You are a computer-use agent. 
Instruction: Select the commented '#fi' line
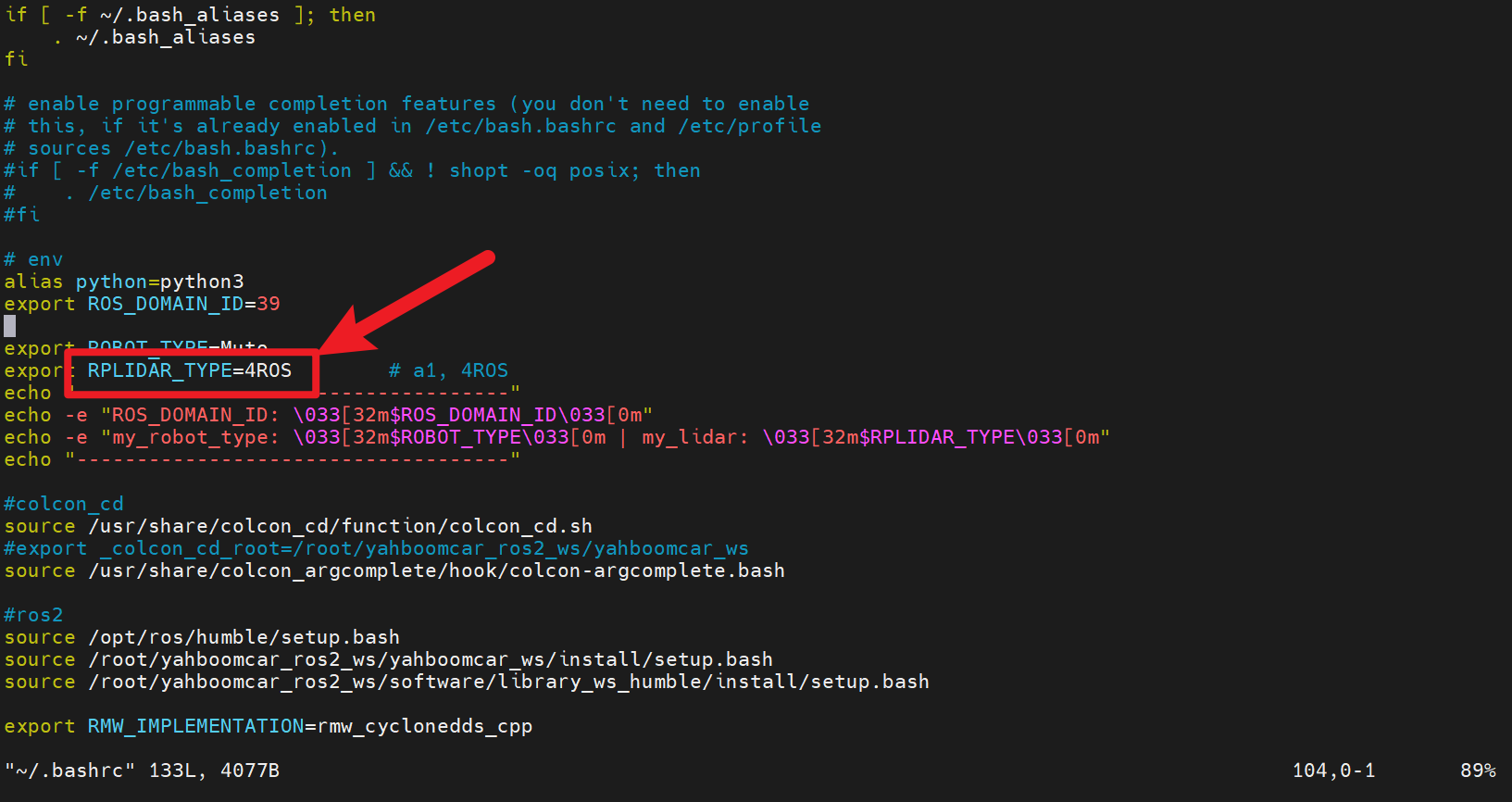pyautogui.click(x=21, y=215)
